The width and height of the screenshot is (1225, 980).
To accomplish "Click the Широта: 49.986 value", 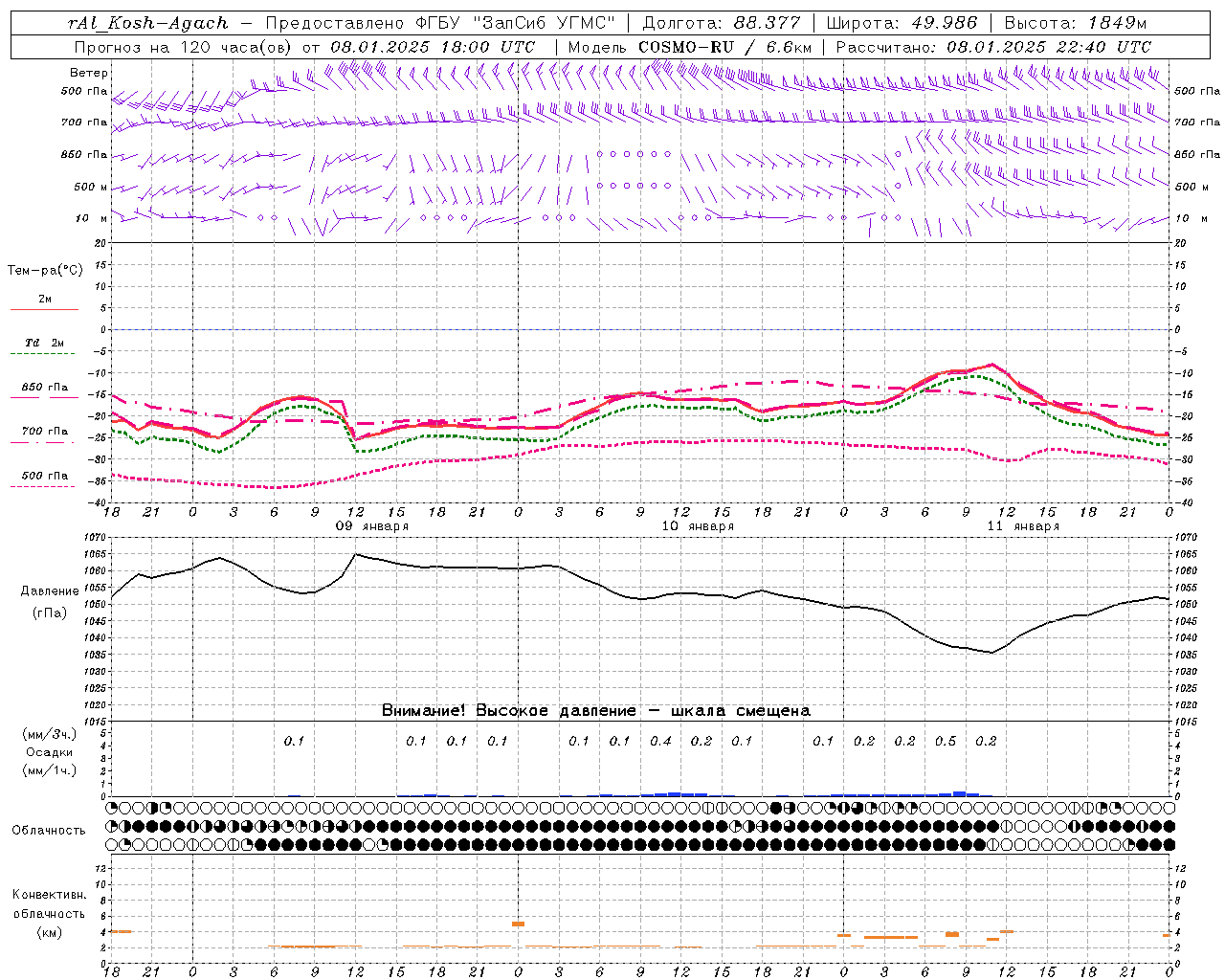I will [x=902, y=23].
